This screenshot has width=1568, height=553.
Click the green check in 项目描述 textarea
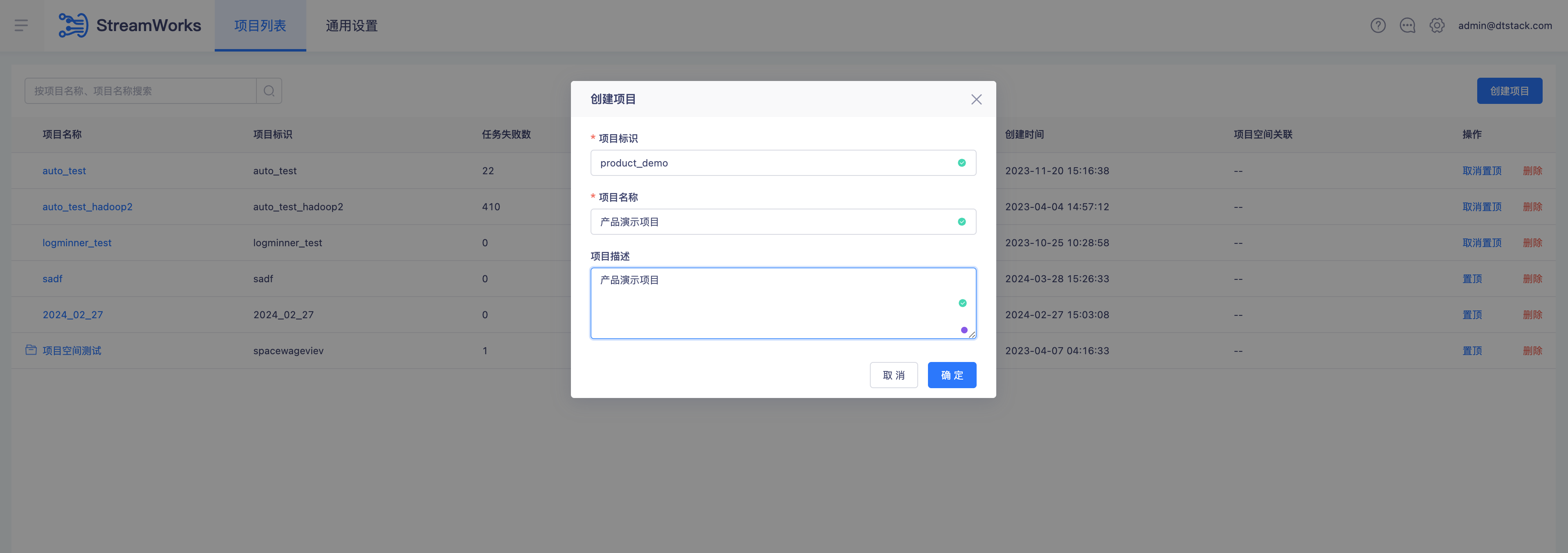pos(962,303)
